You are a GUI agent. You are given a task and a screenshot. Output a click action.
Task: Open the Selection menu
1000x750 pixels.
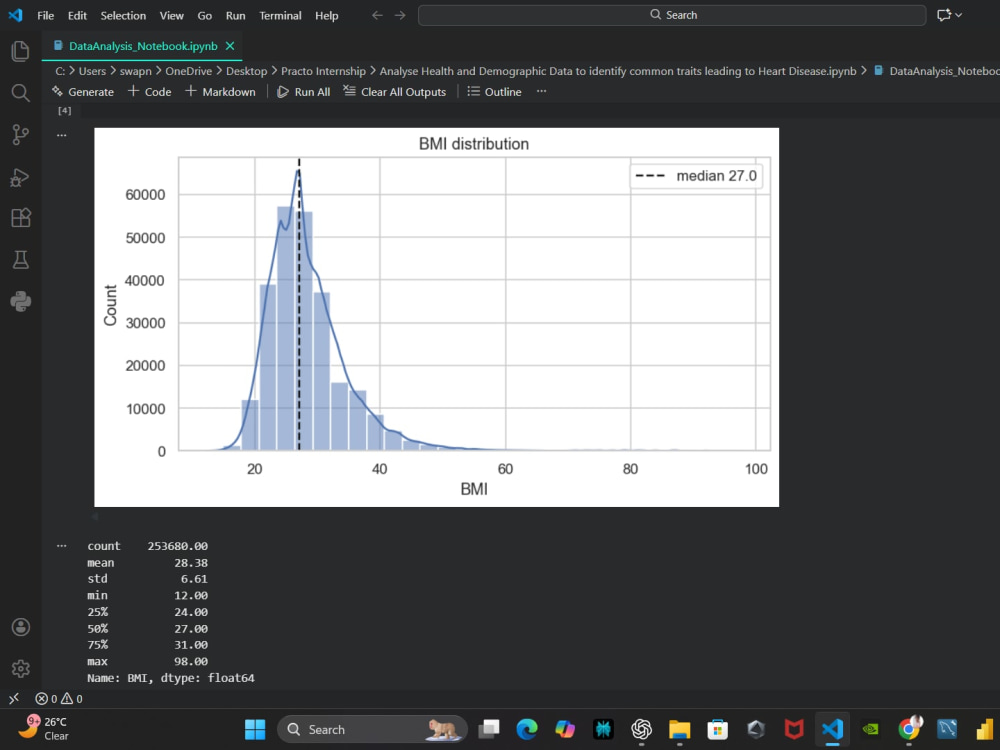(123, 15)
